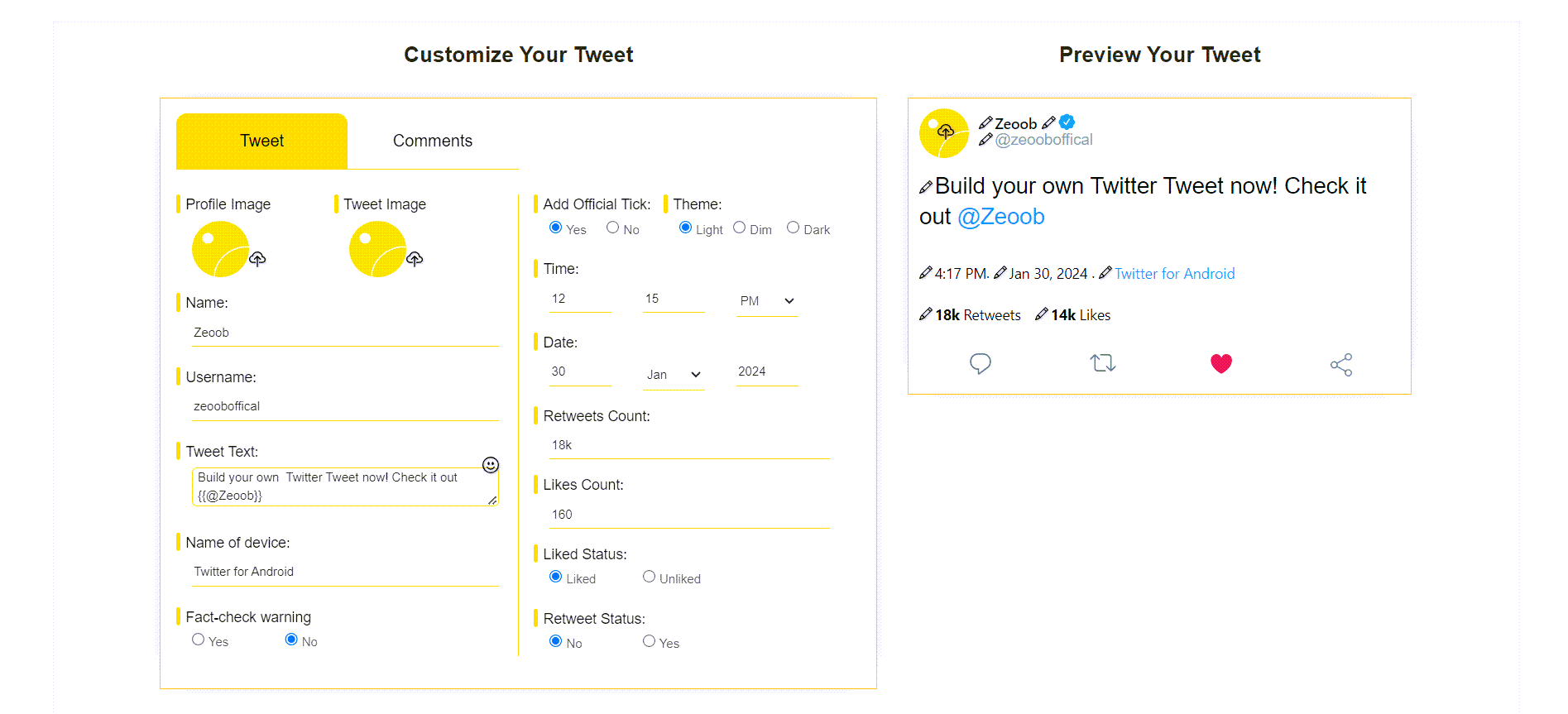Toggle the red heart like icon
Screen dimensions: 1568x714
click(x=1221, y=363)
